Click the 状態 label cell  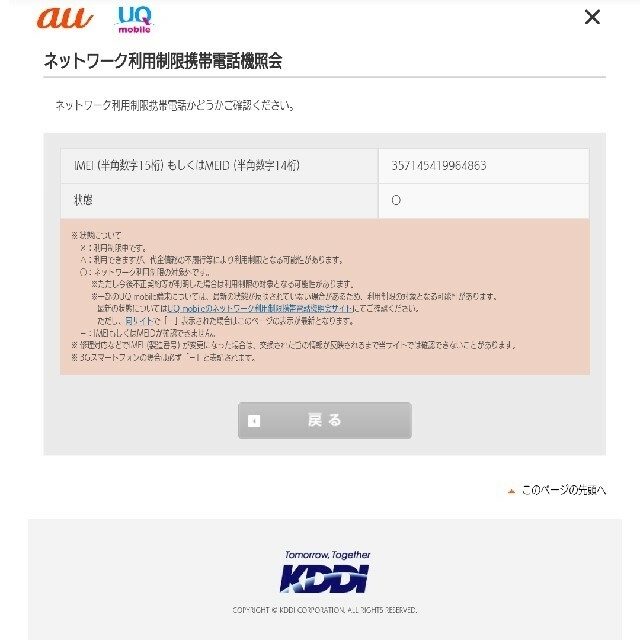[219, 200]
